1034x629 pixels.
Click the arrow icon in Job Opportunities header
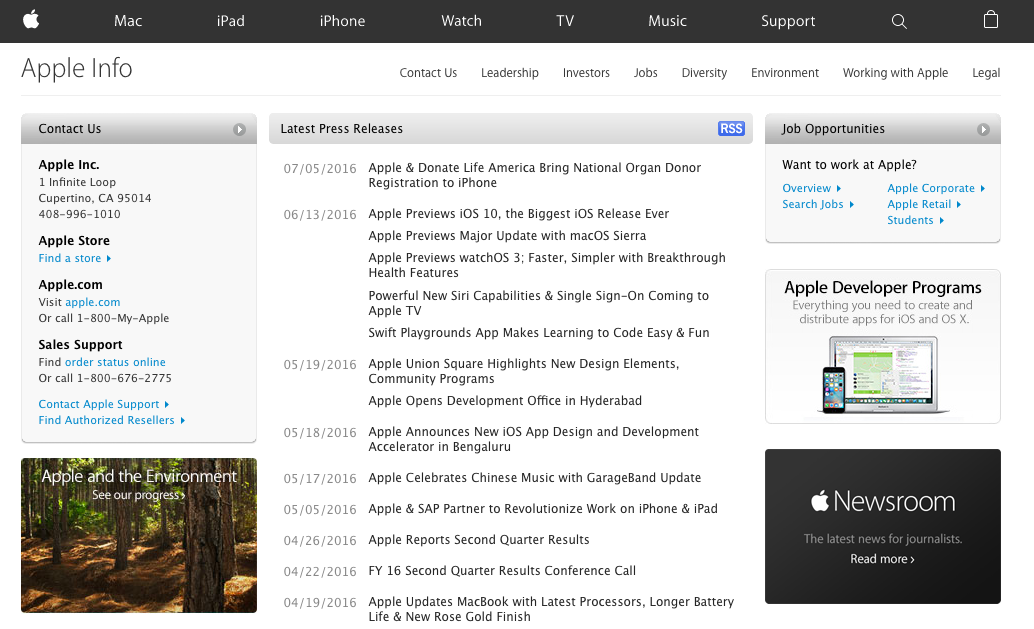(x=983, y=129)
